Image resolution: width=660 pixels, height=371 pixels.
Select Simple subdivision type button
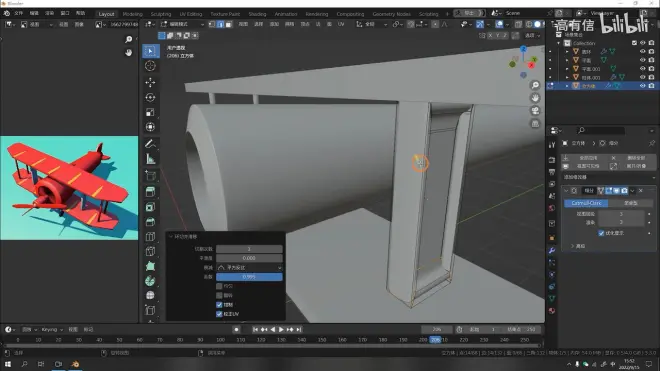pyautogui.click(x=631, y=203)
